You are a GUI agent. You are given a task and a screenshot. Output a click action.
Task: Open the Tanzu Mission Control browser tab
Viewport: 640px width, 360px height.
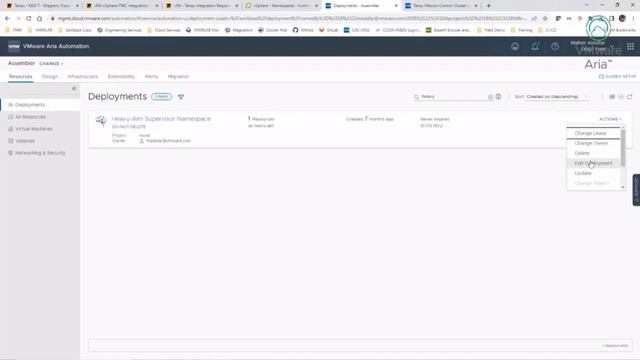point(442,6)
